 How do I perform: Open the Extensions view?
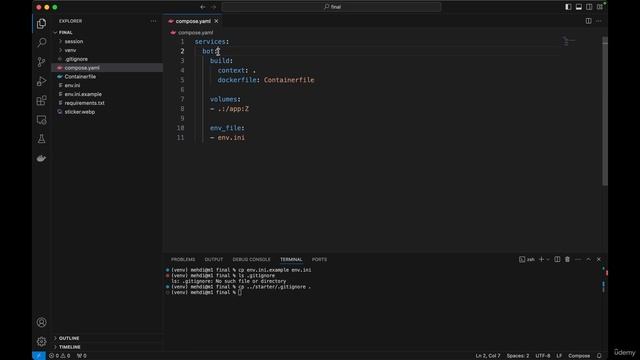(x=41, y=100)
